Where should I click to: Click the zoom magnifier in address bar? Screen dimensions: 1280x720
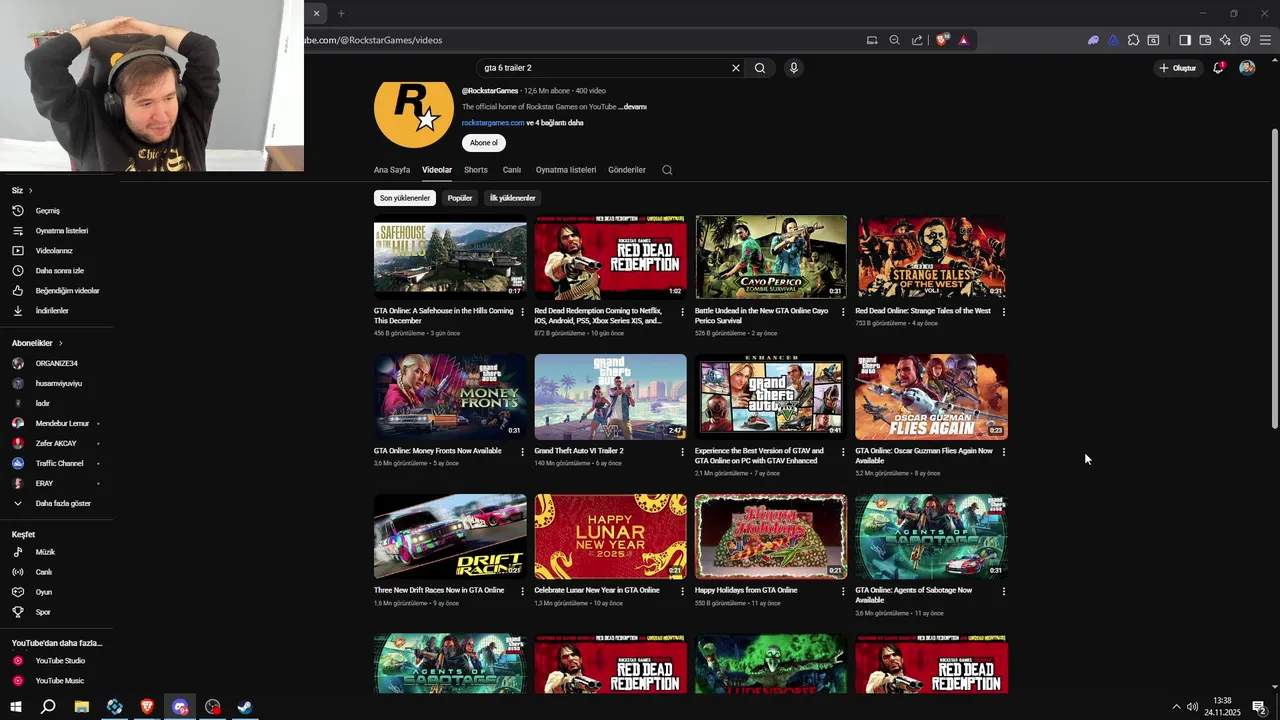coord(894,40)
